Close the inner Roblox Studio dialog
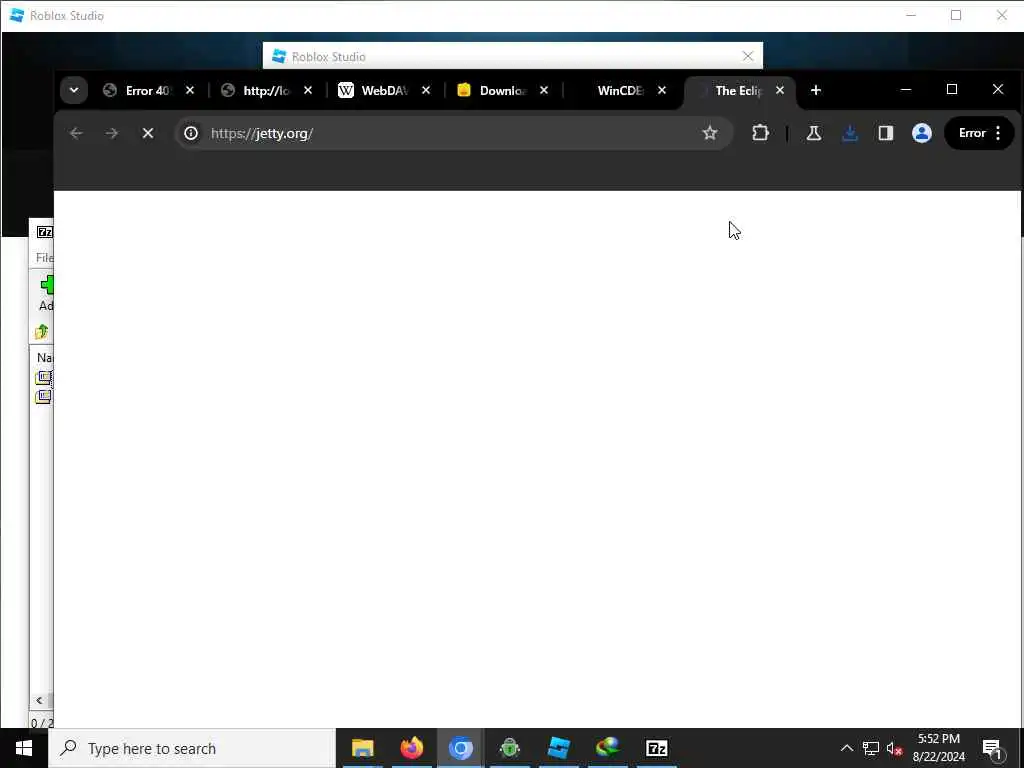Viewport: 1024px width, 768px height. point(748,56)
